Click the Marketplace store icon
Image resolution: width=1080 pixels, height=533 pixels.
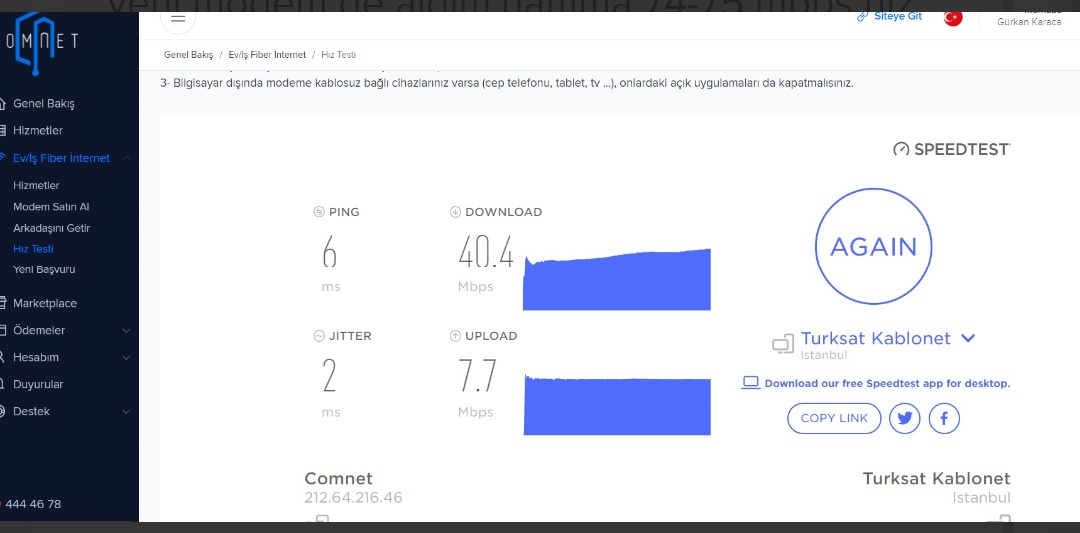point(3,303)
